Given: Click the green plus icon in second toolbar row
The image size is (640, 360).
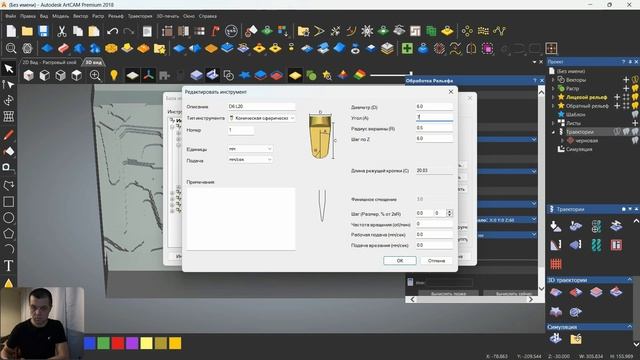Looking at the screenshot, I should tap(407, 49).
